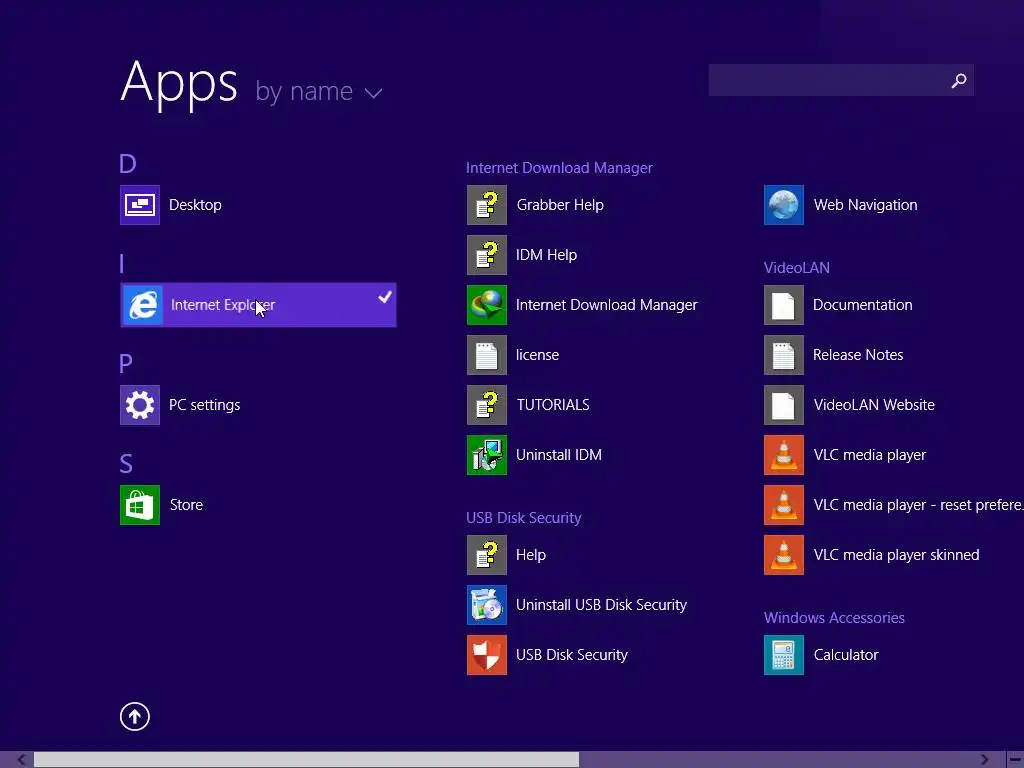Click the 'PC settings' label text
This screenshot has height=768, width=1024.
click(204, 405)
